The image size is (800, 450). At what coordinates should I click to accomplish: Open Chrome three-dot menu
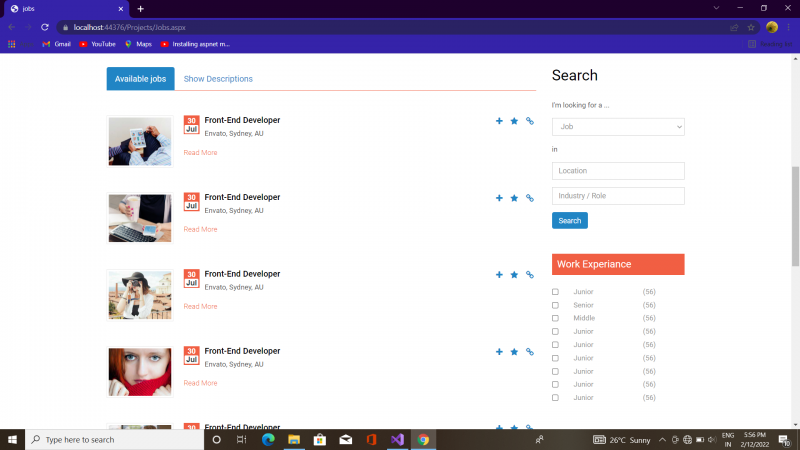pos(788,27)
